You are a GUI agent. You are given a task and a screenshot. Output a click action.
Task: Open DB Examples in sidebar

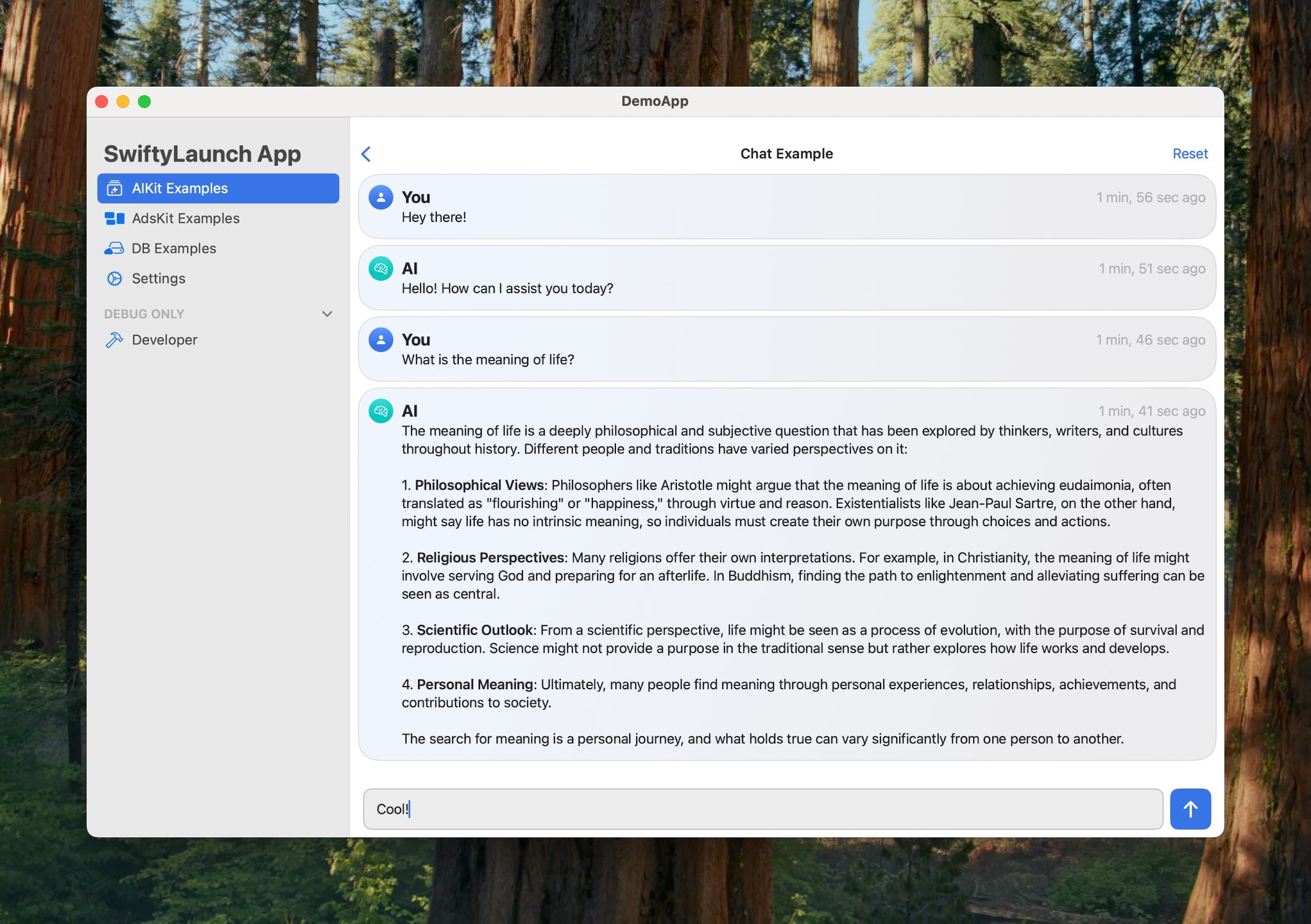click(x=218, y=249)
